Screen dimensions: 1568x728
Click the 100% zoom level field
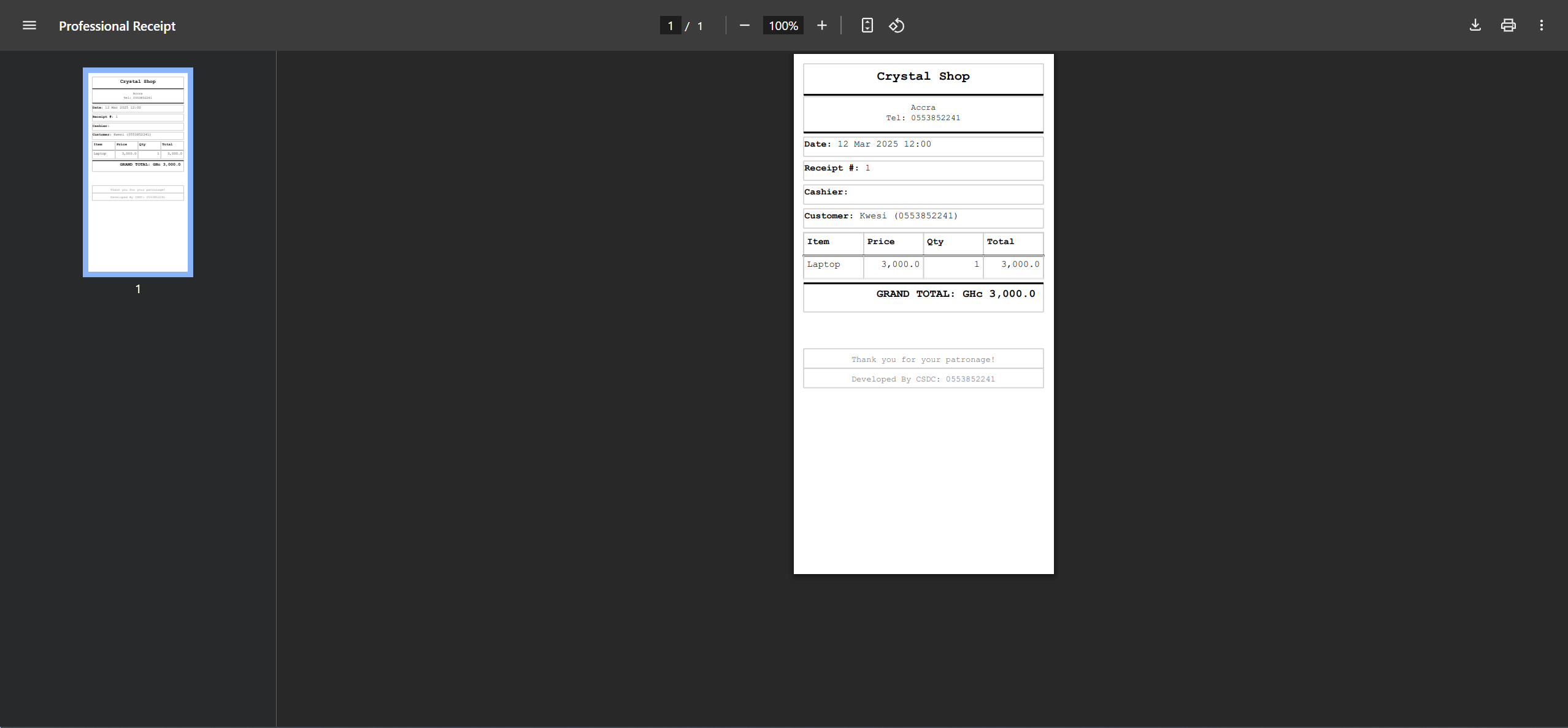tap(783, 26)
